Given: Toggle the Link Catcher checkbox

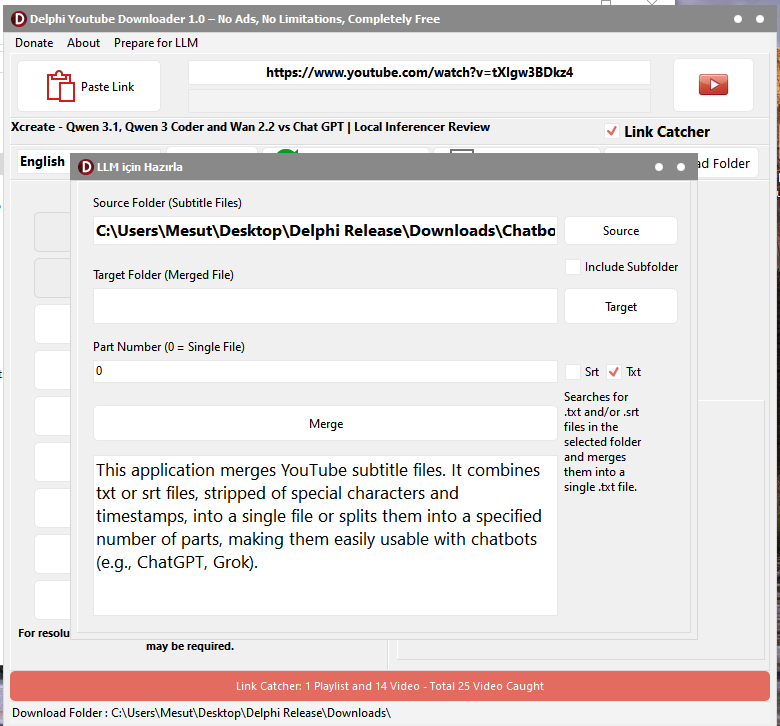Looking at the screenshot, I should point(612,131).
